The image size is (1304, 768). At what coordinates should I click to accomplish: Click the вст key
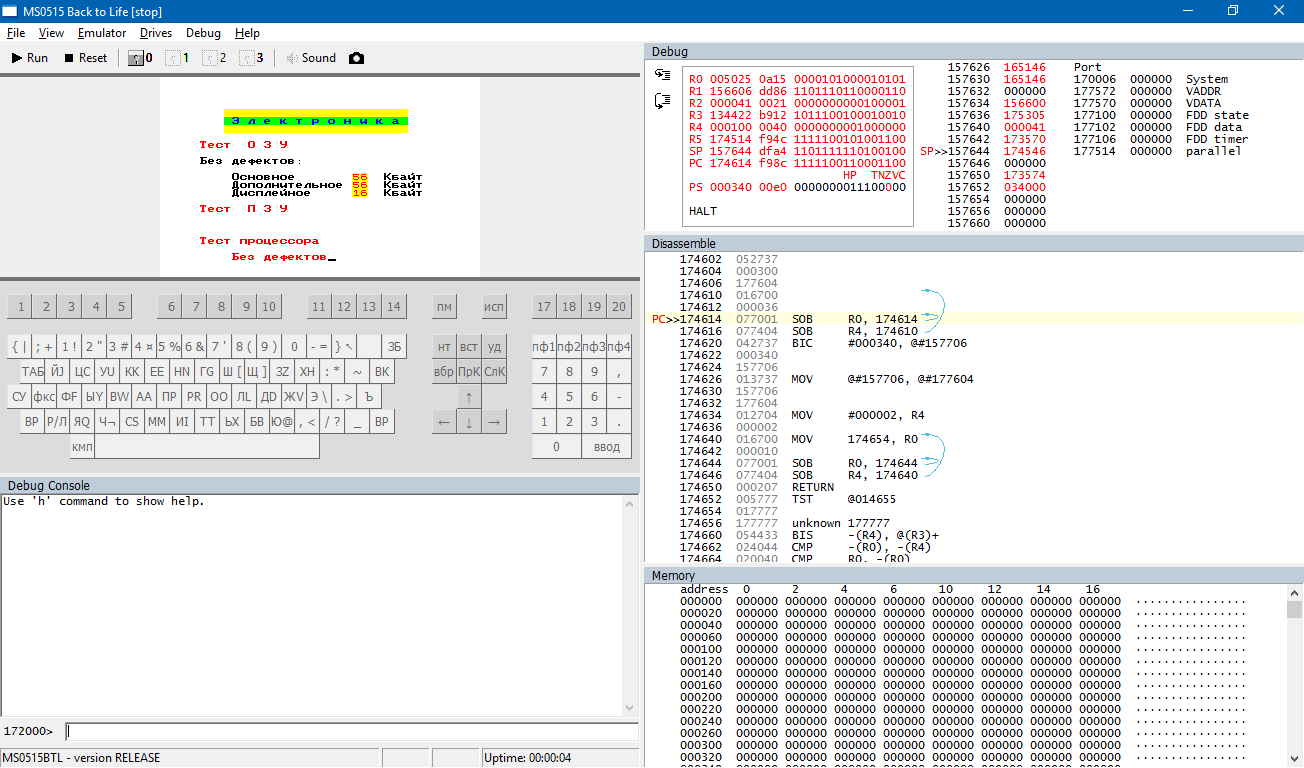coord(469,347)
